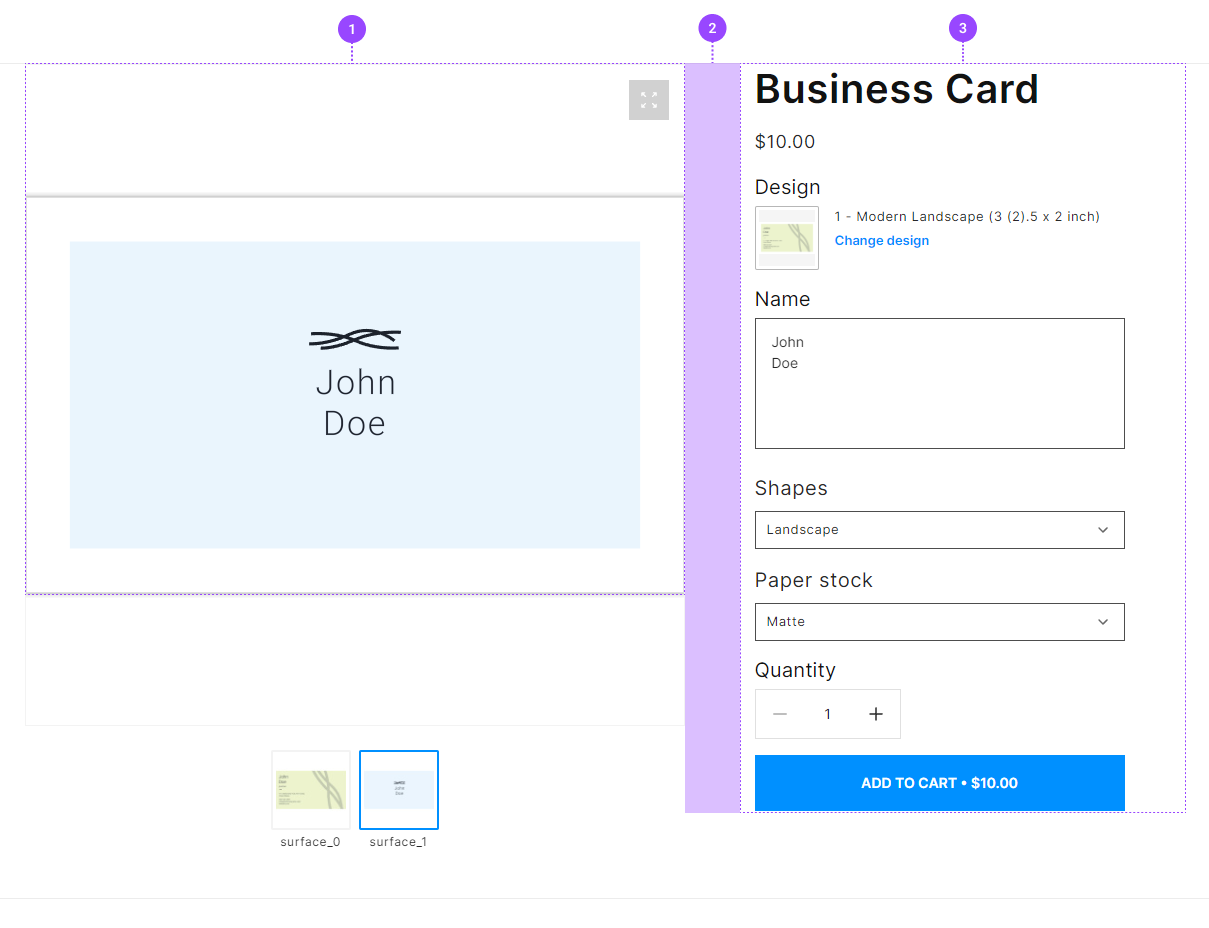Image resolution: width=1209 pixels, height=928 pixels.
Task: Click the Paper stock label
Action: (814, 581)
